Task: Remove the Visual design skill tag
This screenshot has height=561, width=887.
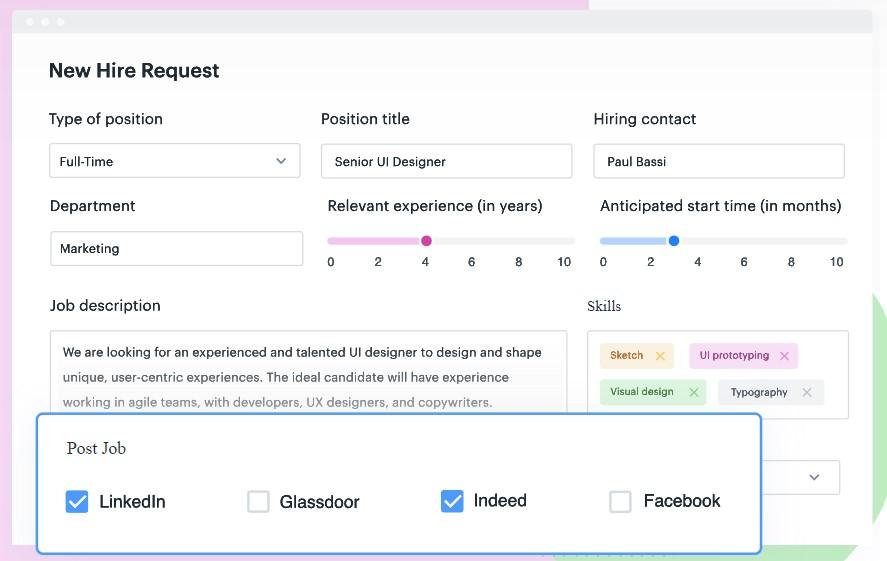Action: tap(693, 392)
